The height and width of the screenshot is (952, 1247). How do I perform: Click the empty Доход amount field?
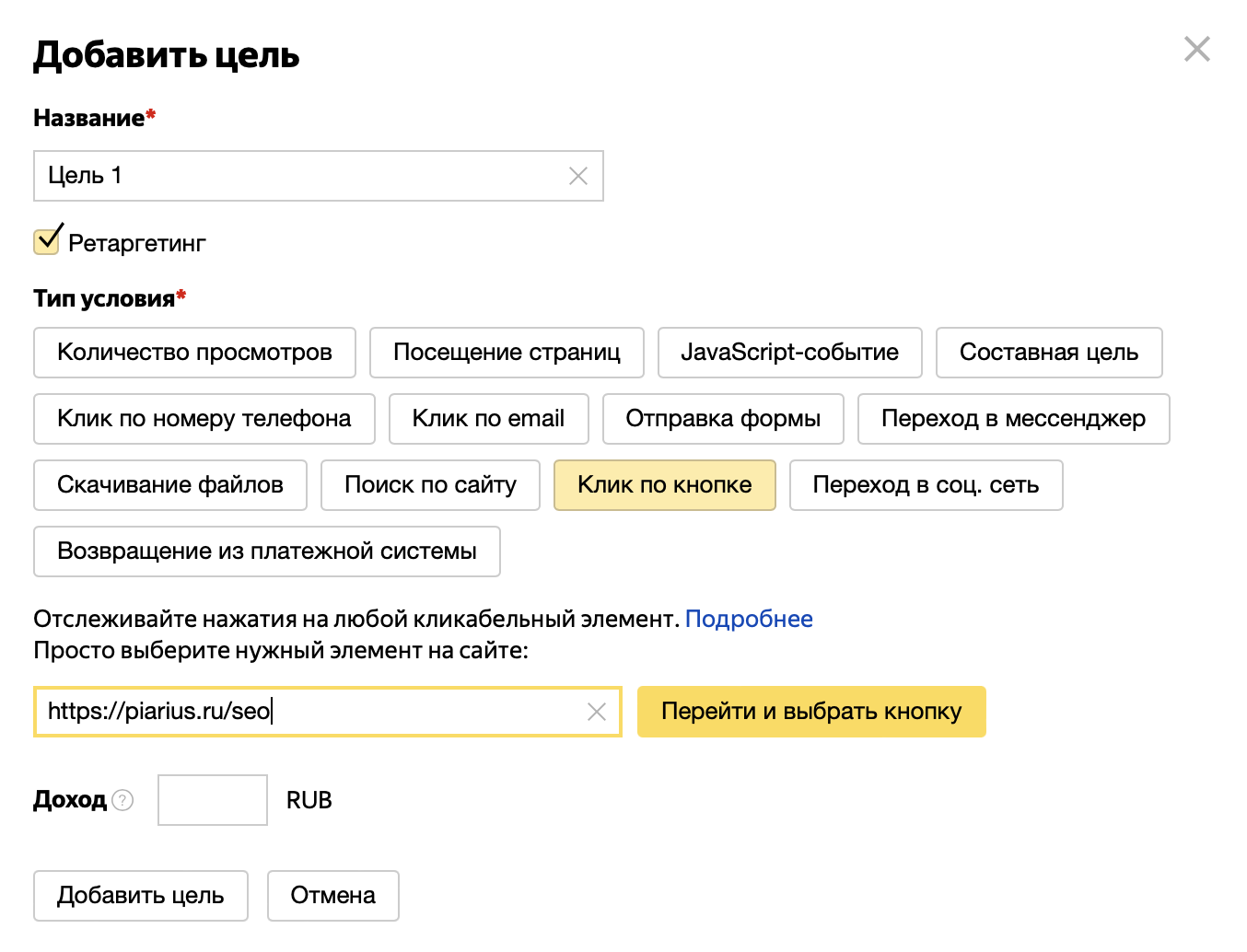coord(213,800)
